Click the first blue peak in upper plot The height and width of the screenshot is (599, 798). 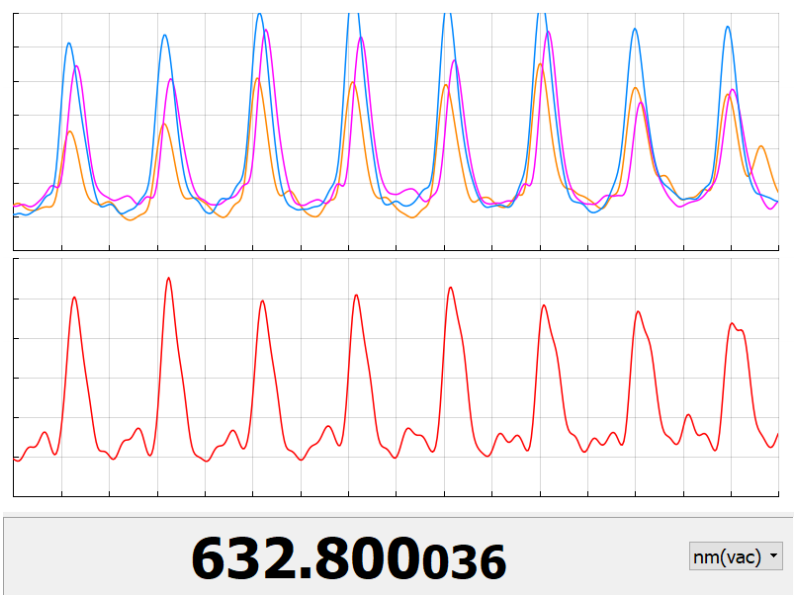click(69, 44)
